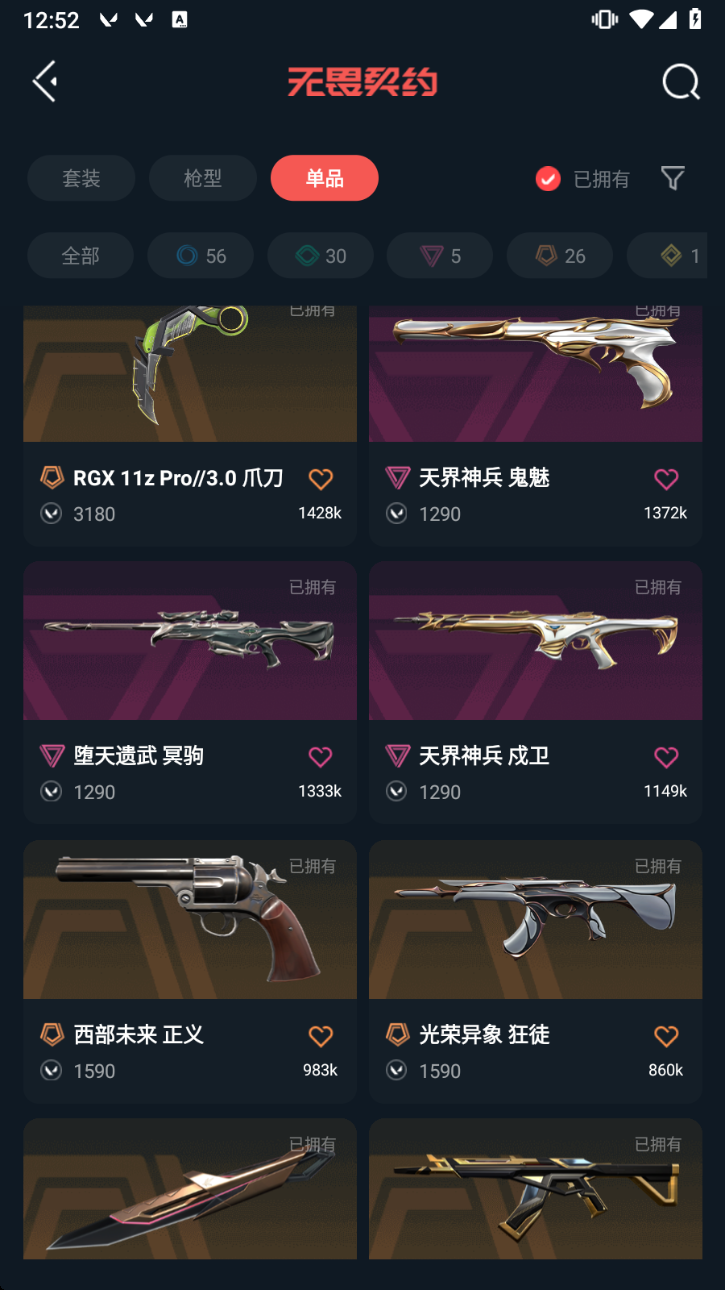Open the filter funnel icon
This screenshot has width=725, height=1290.
673,178
